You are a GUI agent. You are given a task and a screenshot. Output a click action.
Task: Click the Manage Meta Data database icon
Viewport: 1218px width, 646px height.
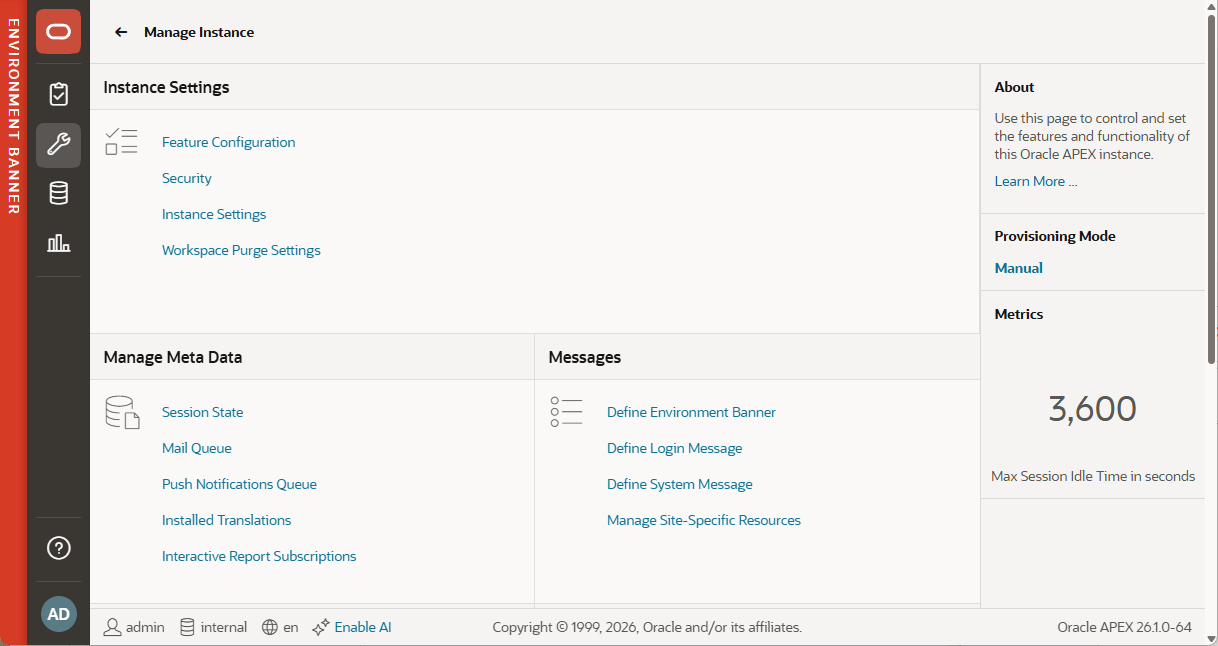click(x=121, y=412)
